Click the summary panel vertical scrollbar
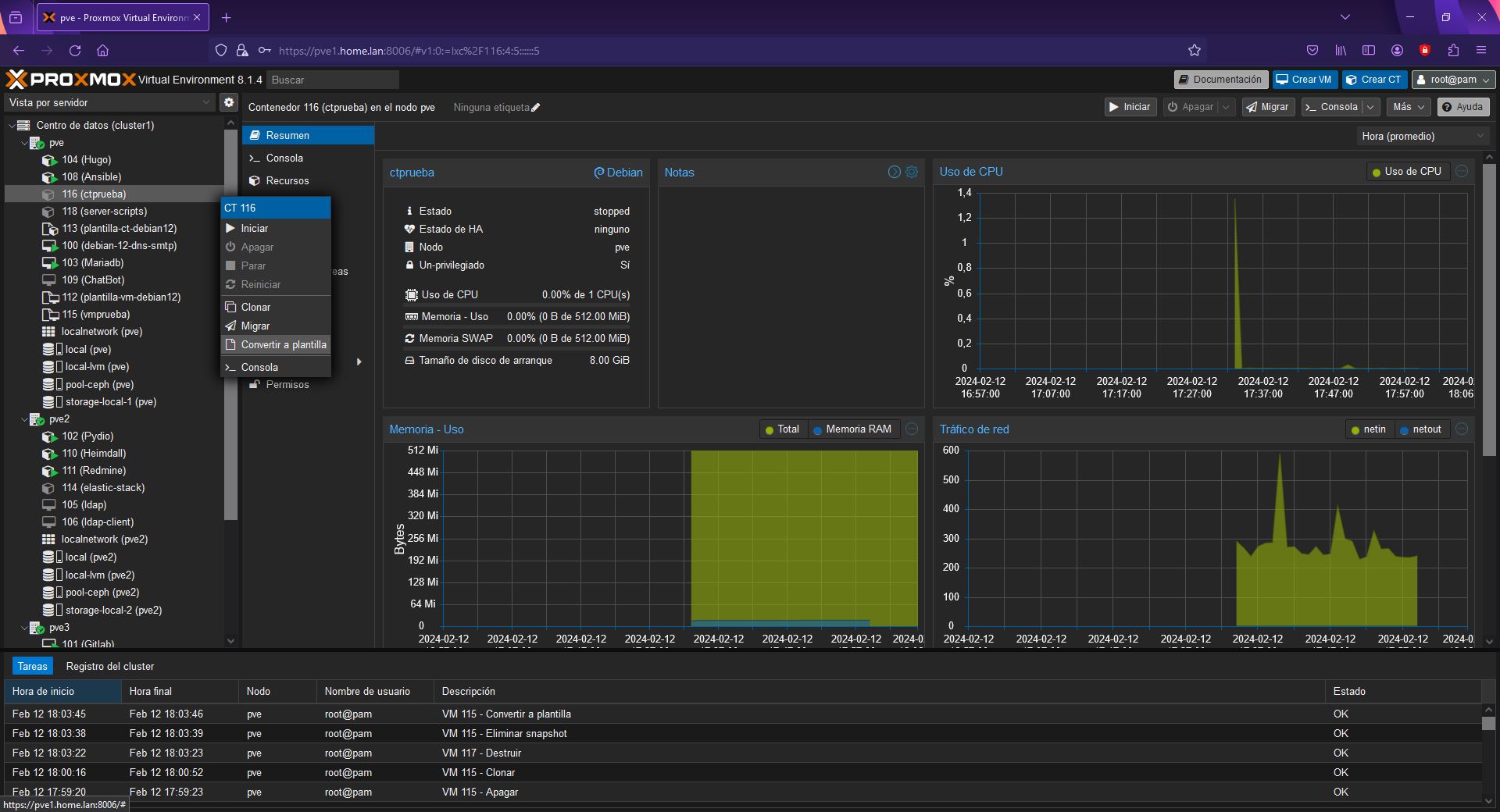Screen dimensions: 1500x812 click(1488, 310)
